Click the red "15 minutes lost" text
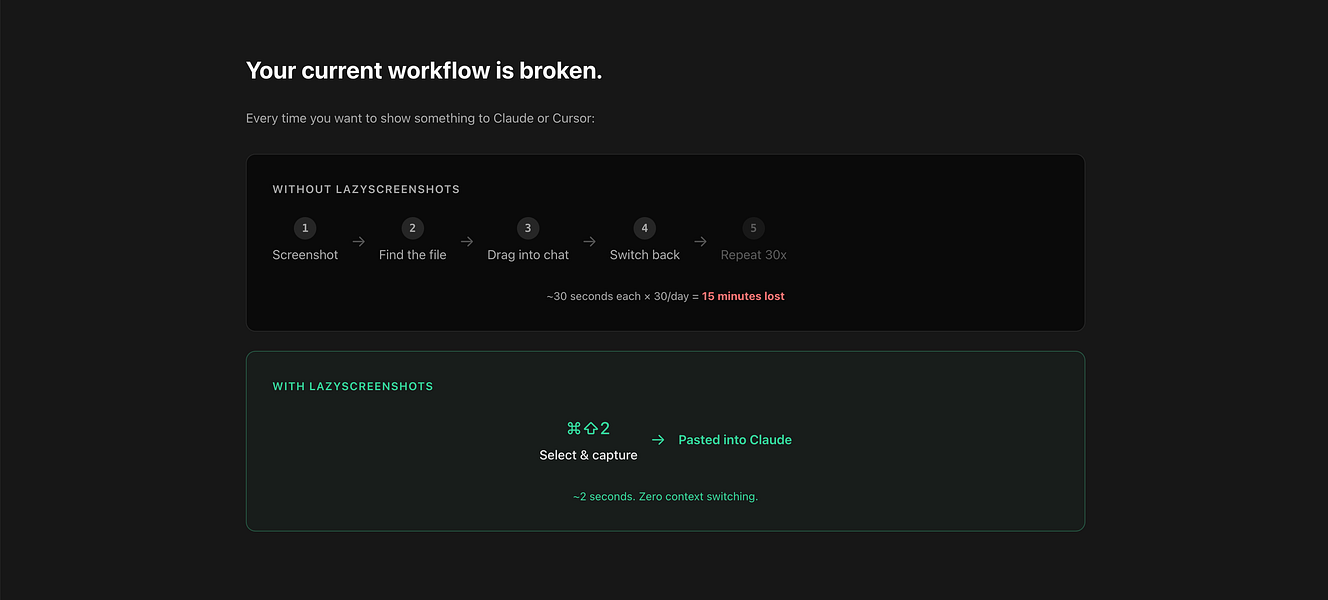 pos(743,296)
